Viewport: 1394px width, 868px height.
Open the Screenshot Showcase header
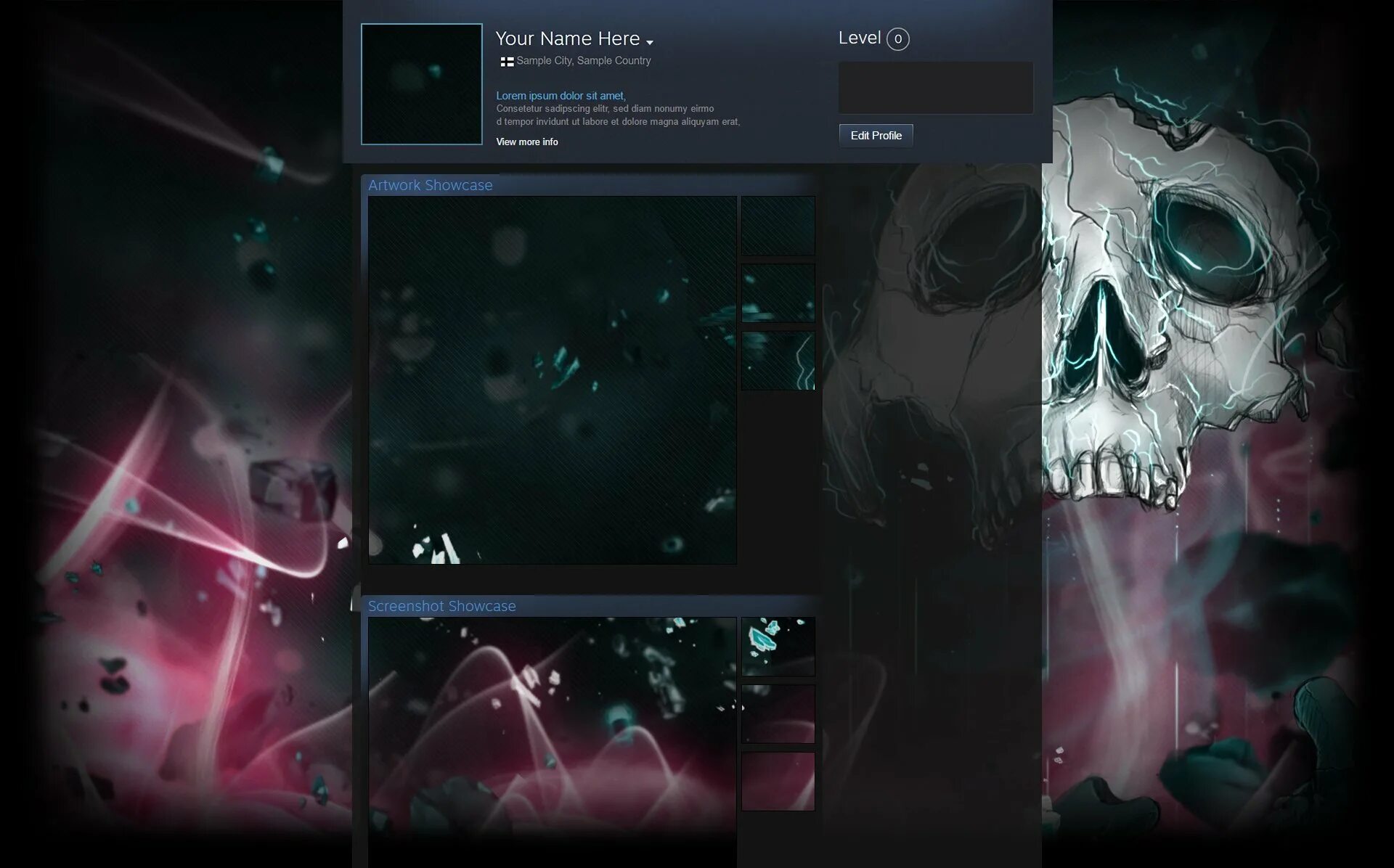[x=441, y=606]
